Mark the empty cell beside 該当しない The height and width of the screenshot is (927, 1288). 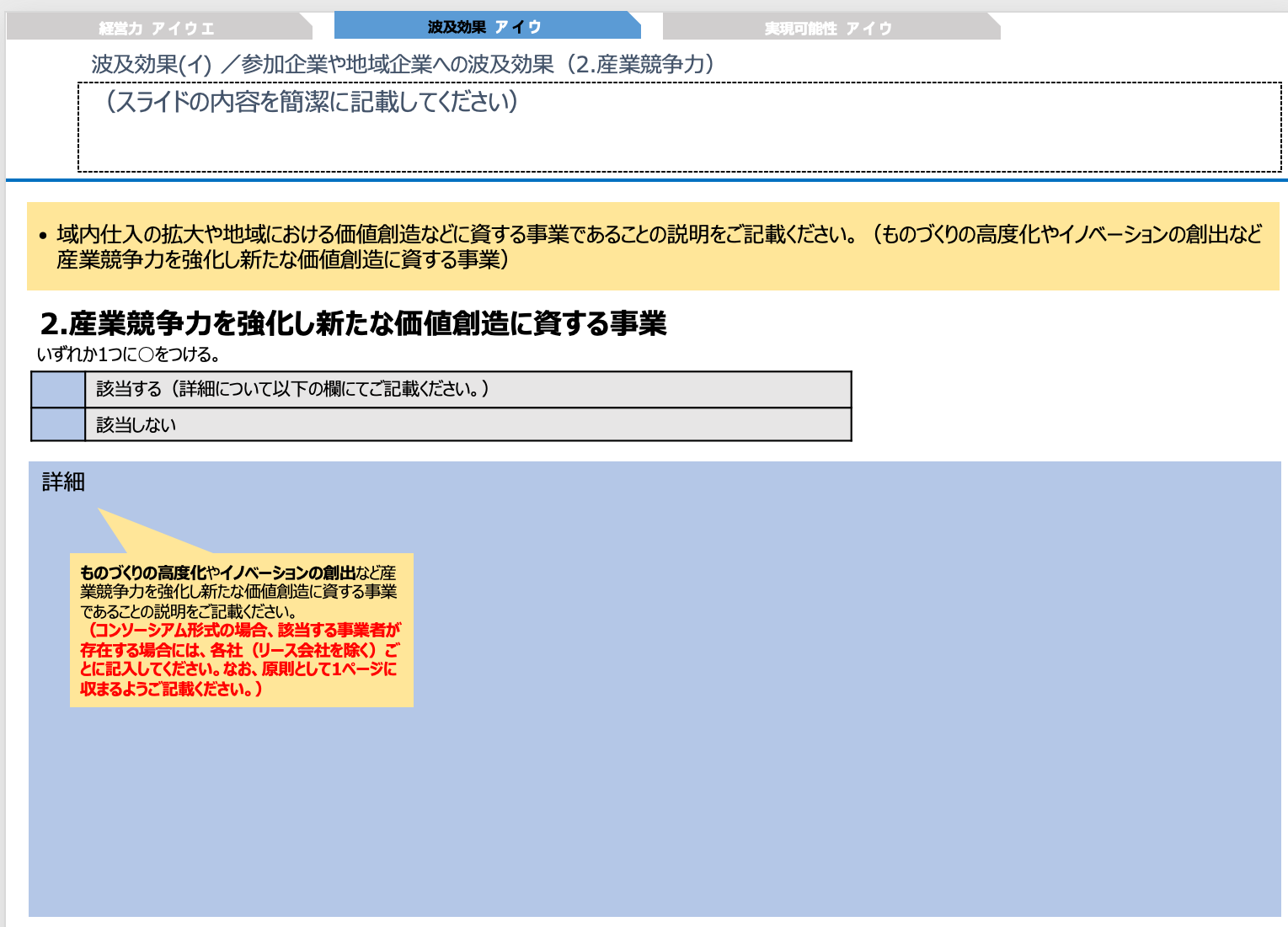tap(56, 425)
